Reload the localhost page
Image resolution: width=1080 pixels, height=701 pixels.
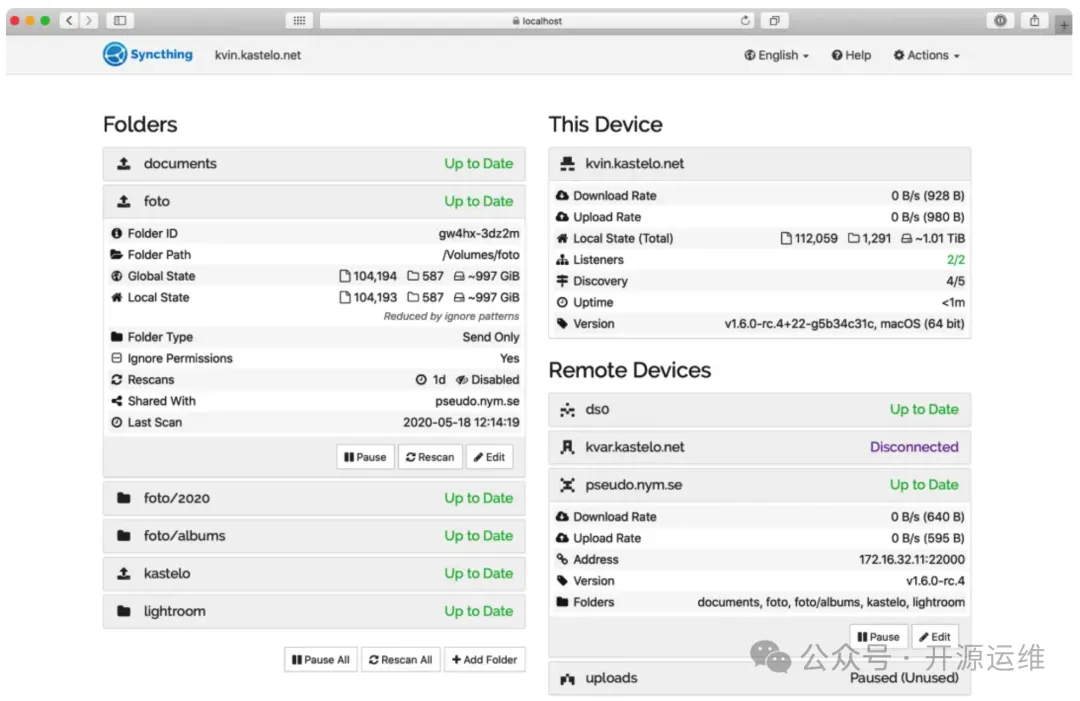click(x=745, y=21)
